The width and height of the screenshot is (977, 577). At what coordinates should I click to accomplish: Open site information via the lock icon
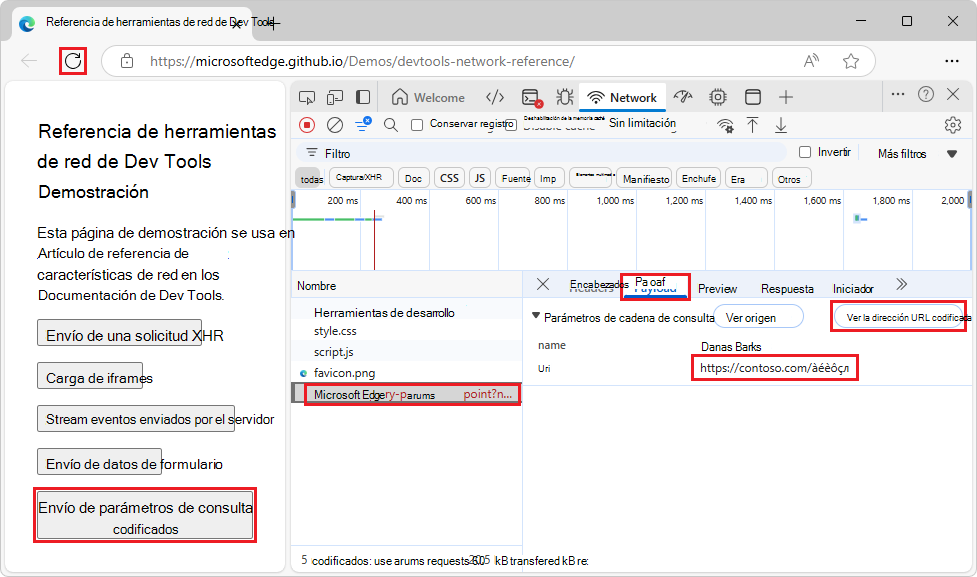(127, 61)
